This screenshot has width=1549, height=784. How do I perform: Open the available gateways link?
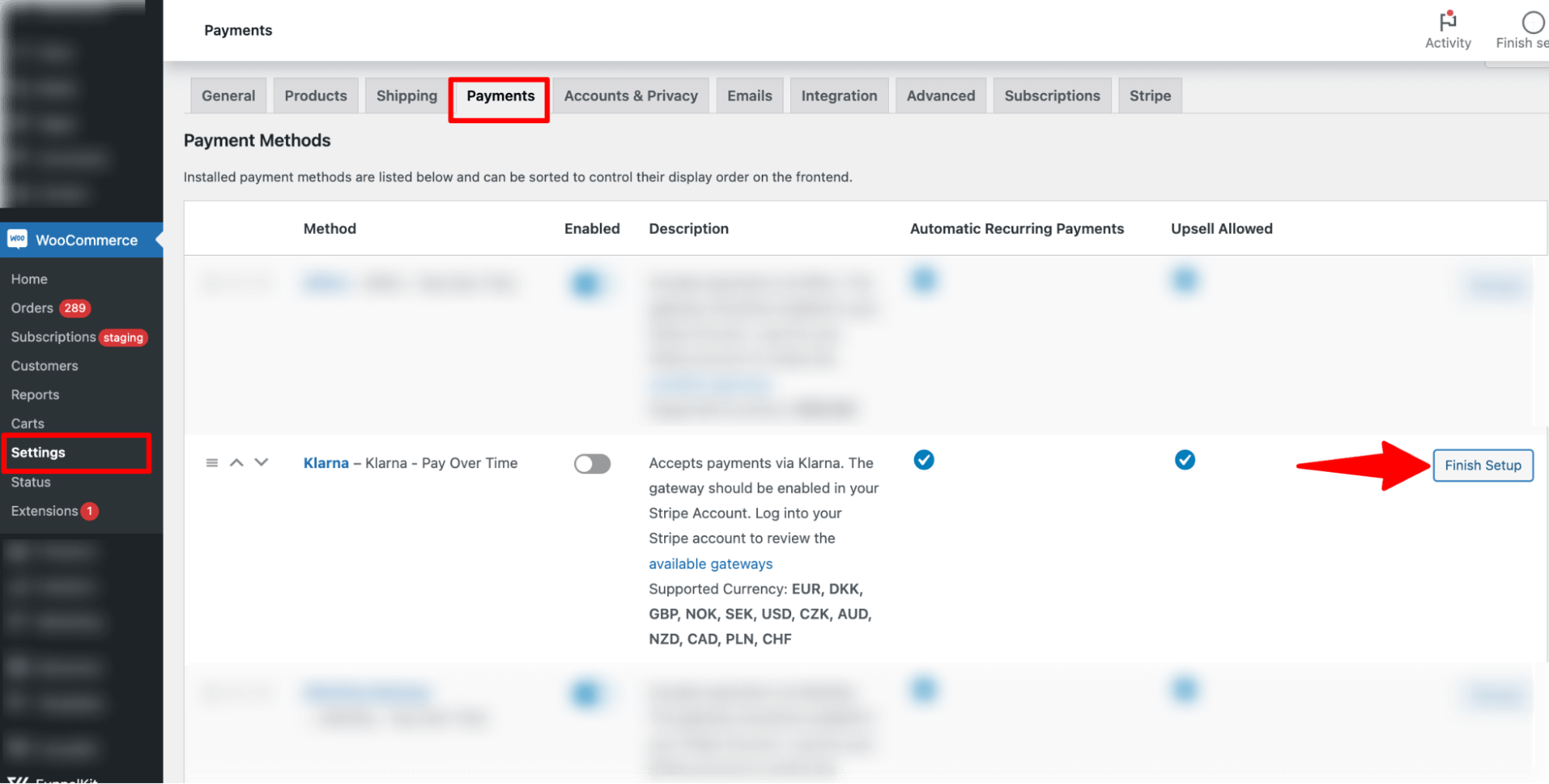click(711, 564)
